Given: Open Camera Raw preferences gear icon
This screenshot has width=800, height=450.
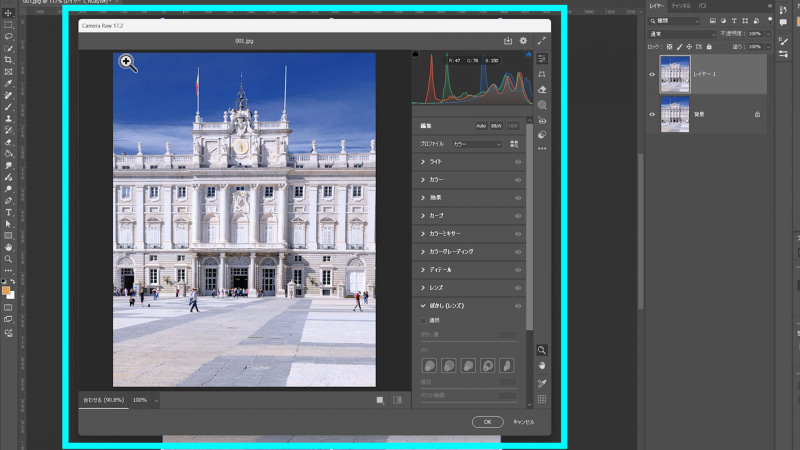Looking at the screenshot, I should (523, 41).
